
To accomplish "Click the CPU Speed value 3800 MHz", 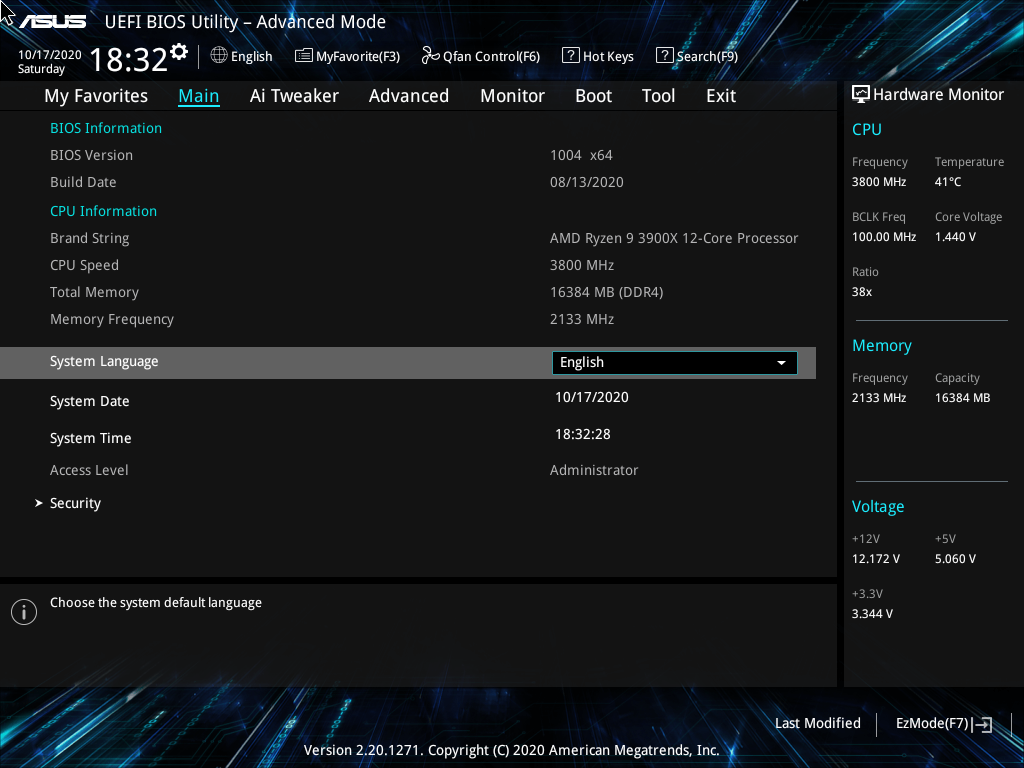I will 582,265.
